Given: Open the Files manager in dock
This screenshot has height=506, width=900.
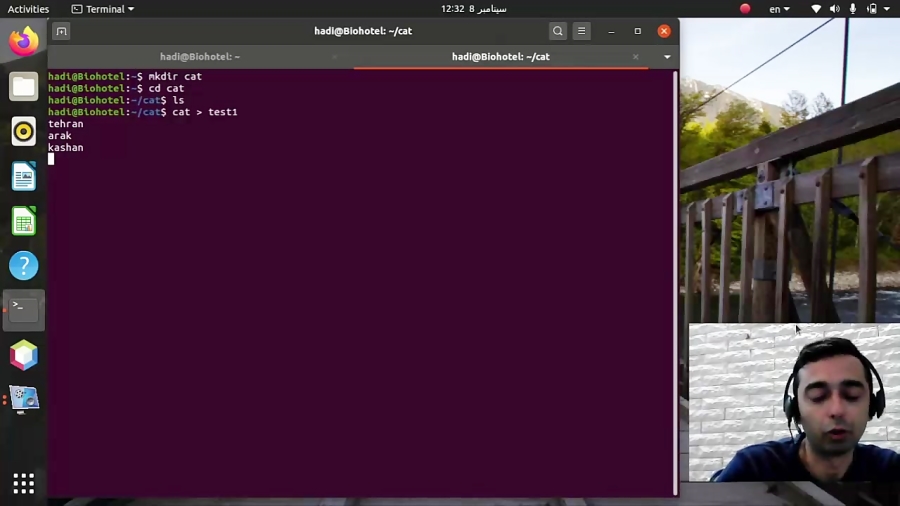Looking at the screenshot, I should tap(24, 87).
